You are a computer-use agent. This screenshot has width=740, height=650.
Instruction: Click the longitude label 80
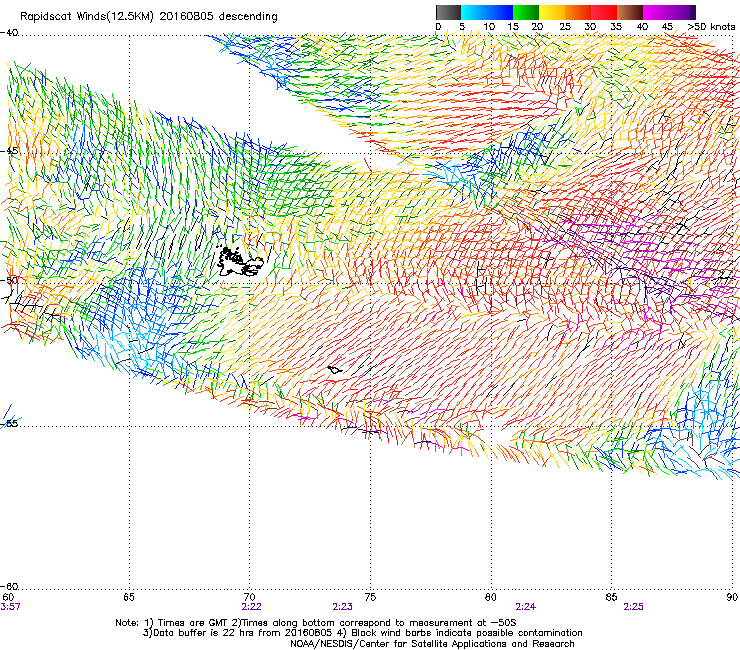click(491, 597)
